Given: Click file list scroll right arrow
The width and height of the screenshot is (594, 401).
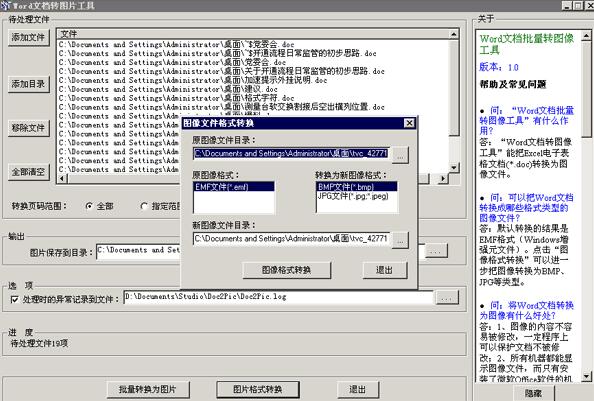Looking at the screenshot, I should (442, 178).
